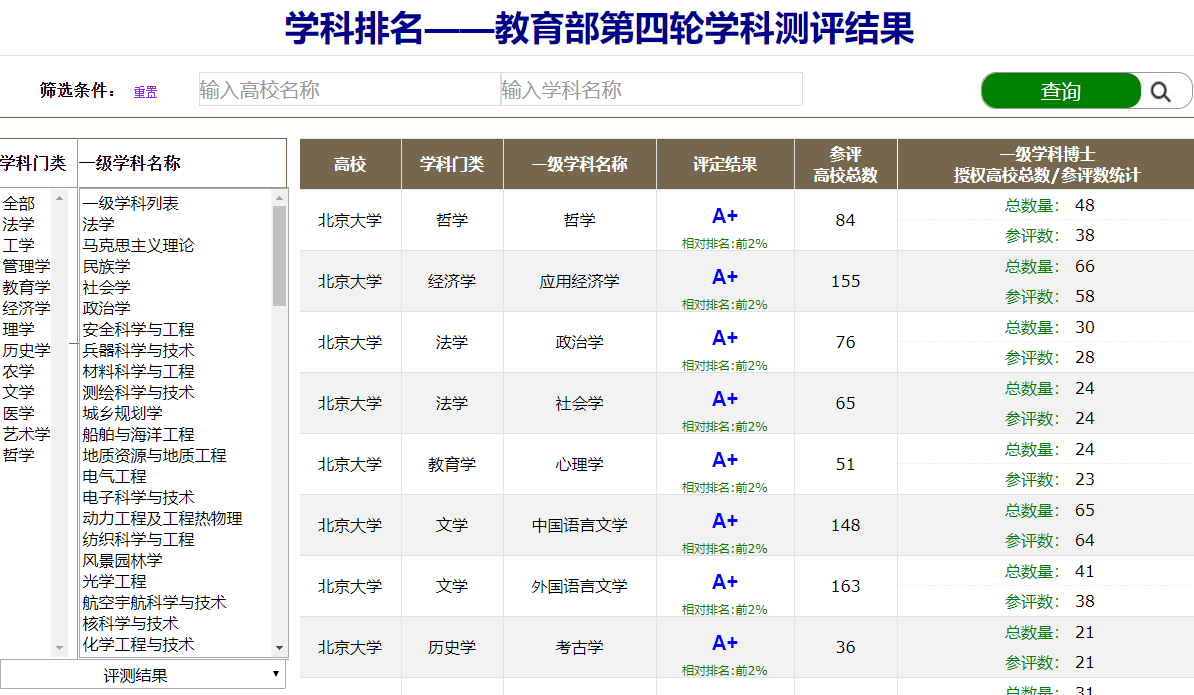Select 马克思主义理论 in the discipline list
The width and height of the screenshot is (1194, 695).
(x=138, y=245)
